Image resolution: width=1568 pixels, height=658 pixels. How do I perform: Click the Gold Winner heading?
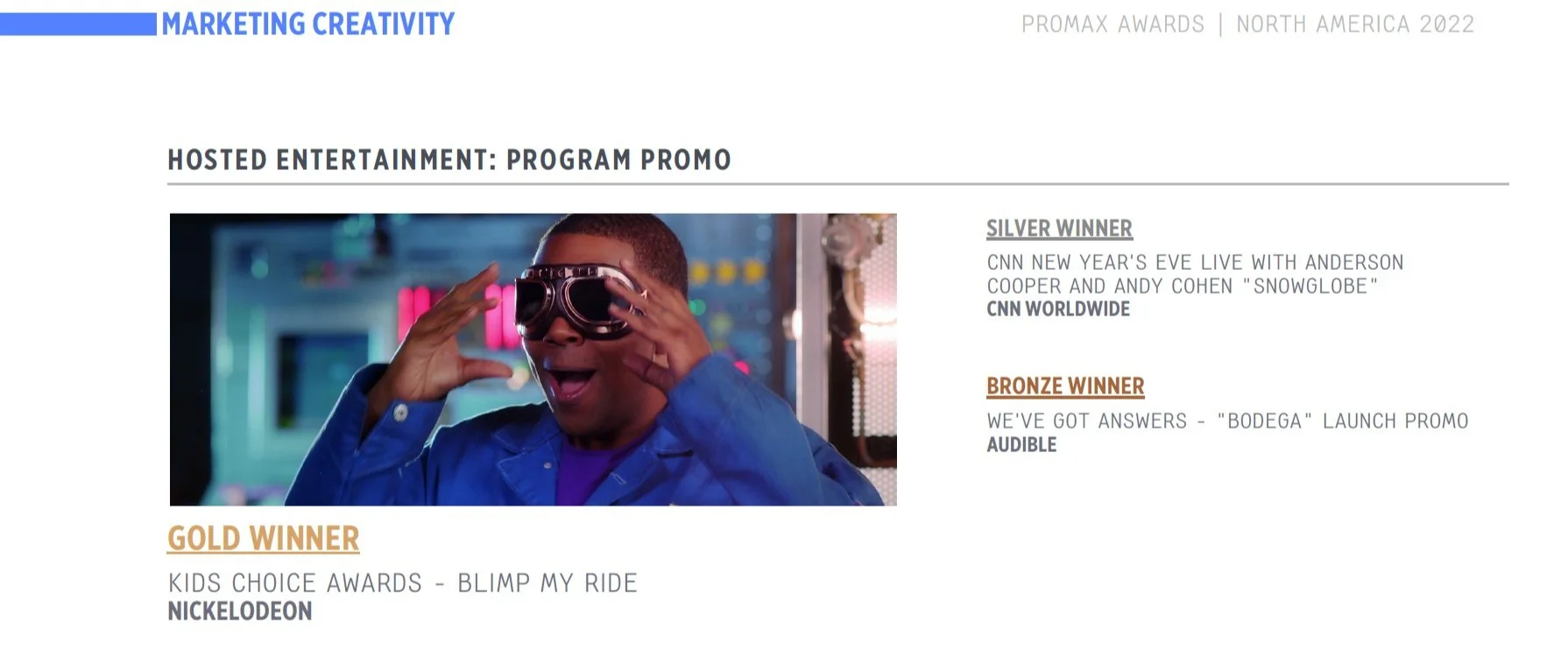click(263, 539)
